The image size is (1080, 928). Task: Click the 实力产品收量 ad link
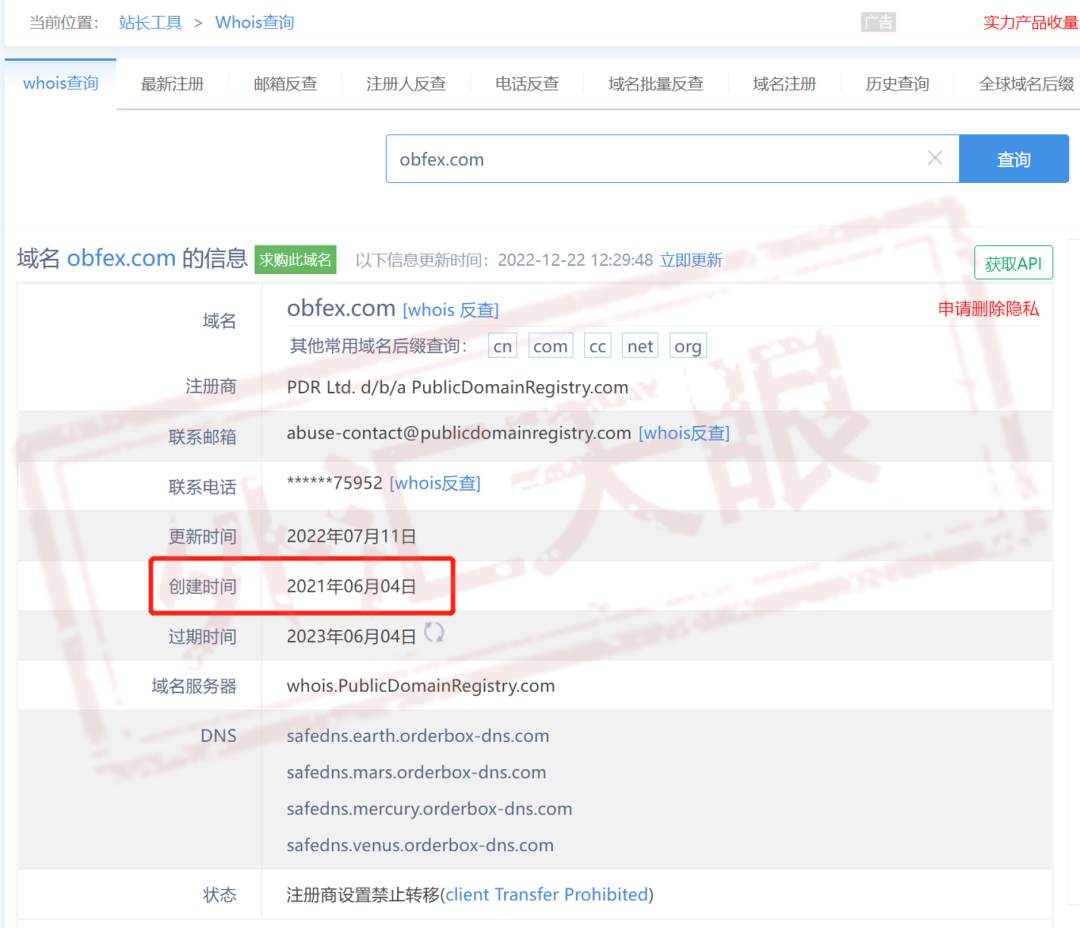pyautogui.click(x=1031, y=23)
